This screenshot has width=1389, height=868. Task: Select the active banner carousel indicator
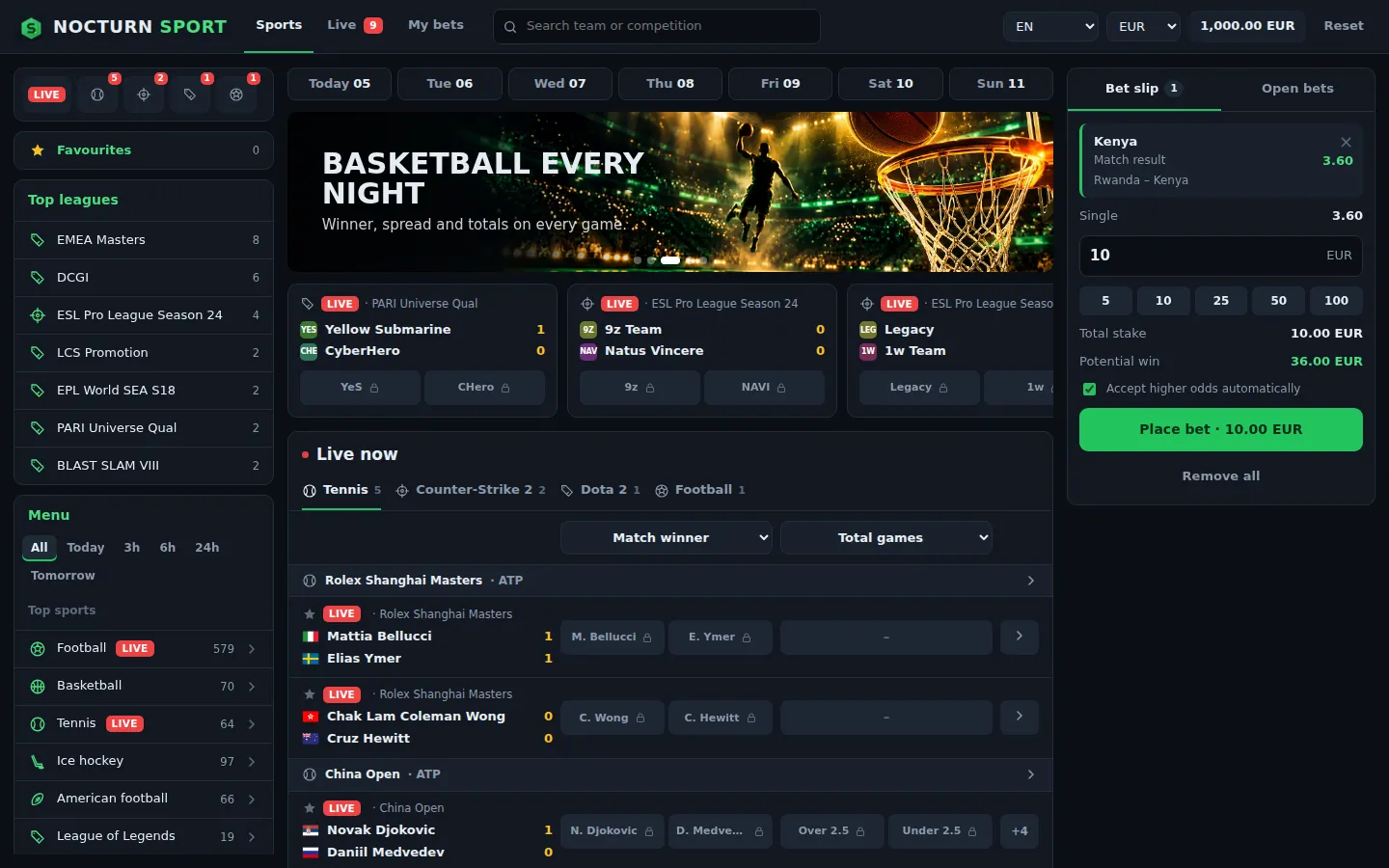670,260
